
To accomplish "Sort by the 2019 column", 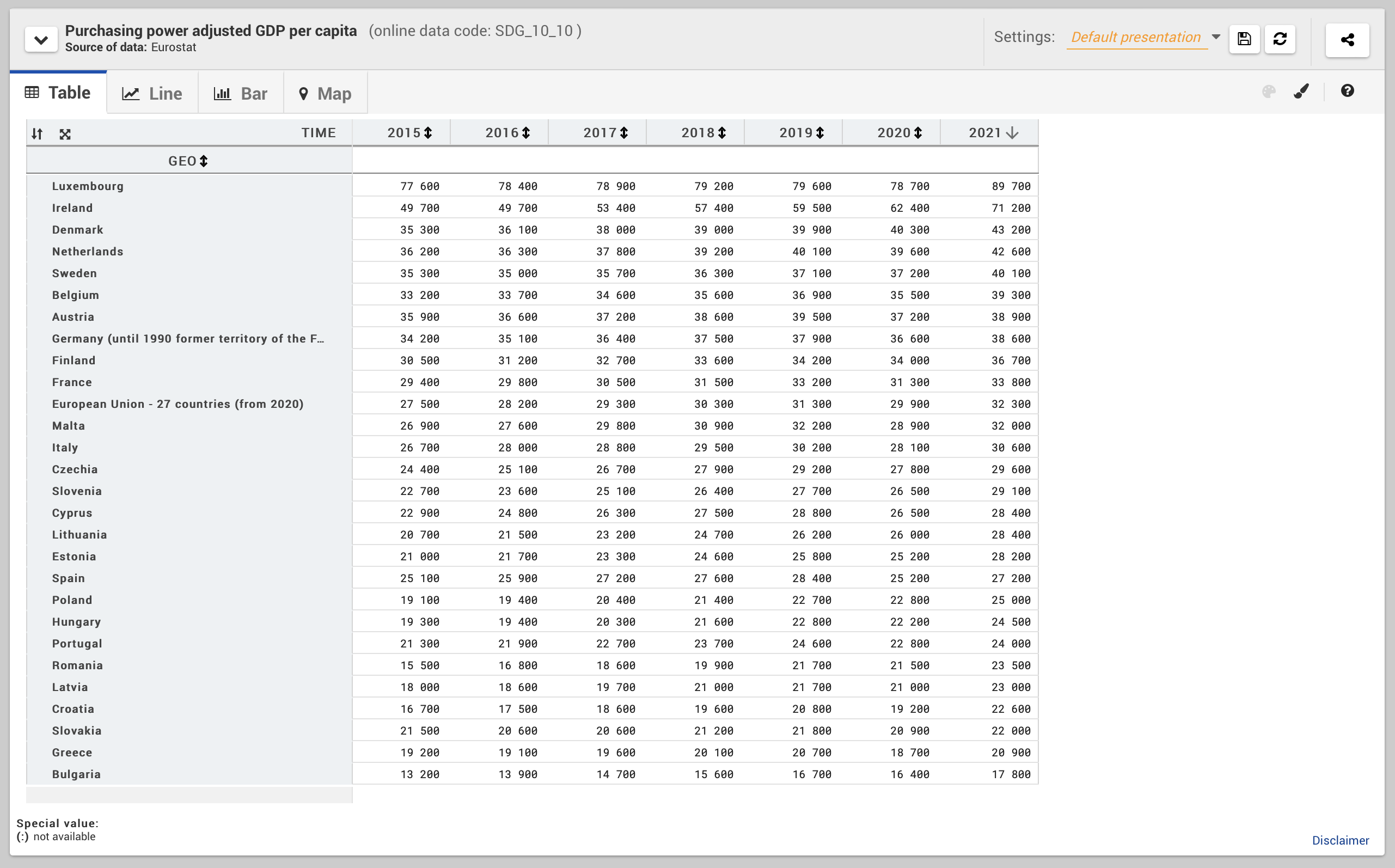I will click(820, 133).
